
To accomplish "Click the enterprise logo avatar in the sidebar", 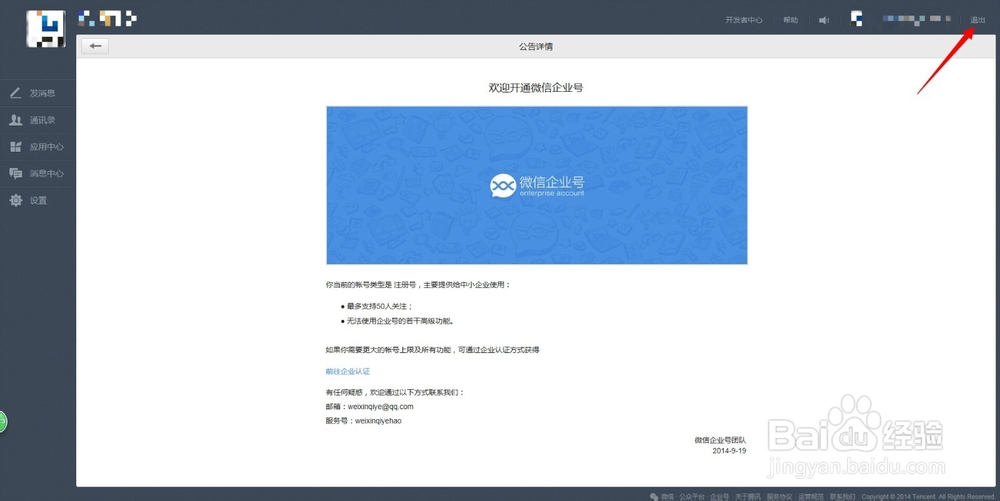I will pos(45,29).
